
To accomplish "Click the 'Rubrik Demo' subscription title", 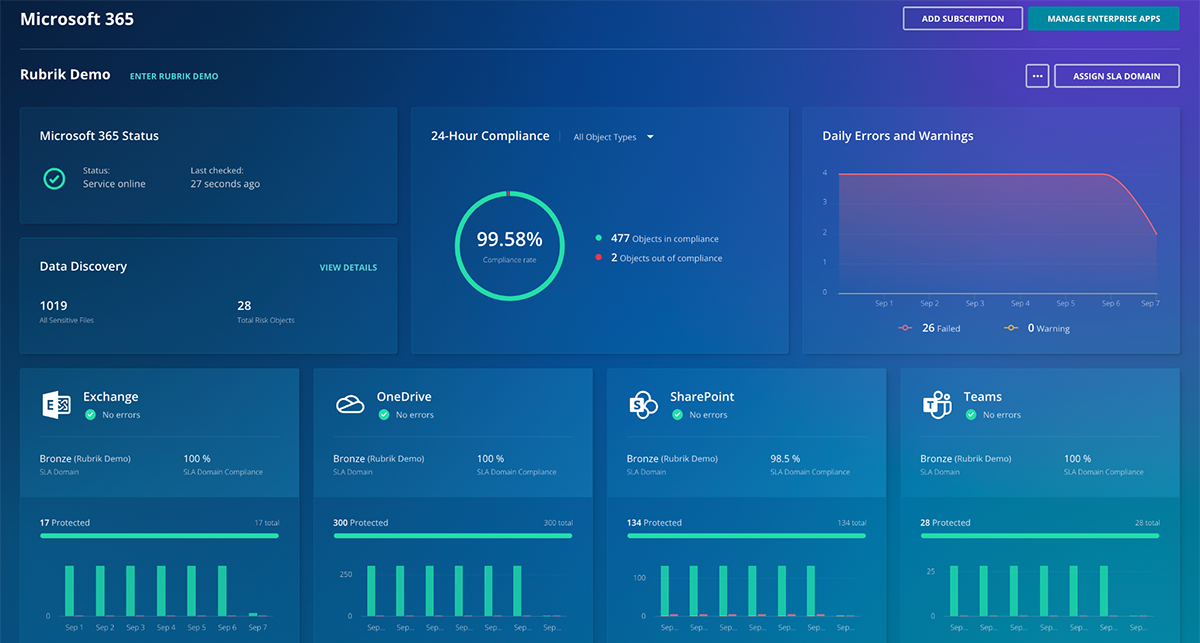I will (x=65, y=75).
